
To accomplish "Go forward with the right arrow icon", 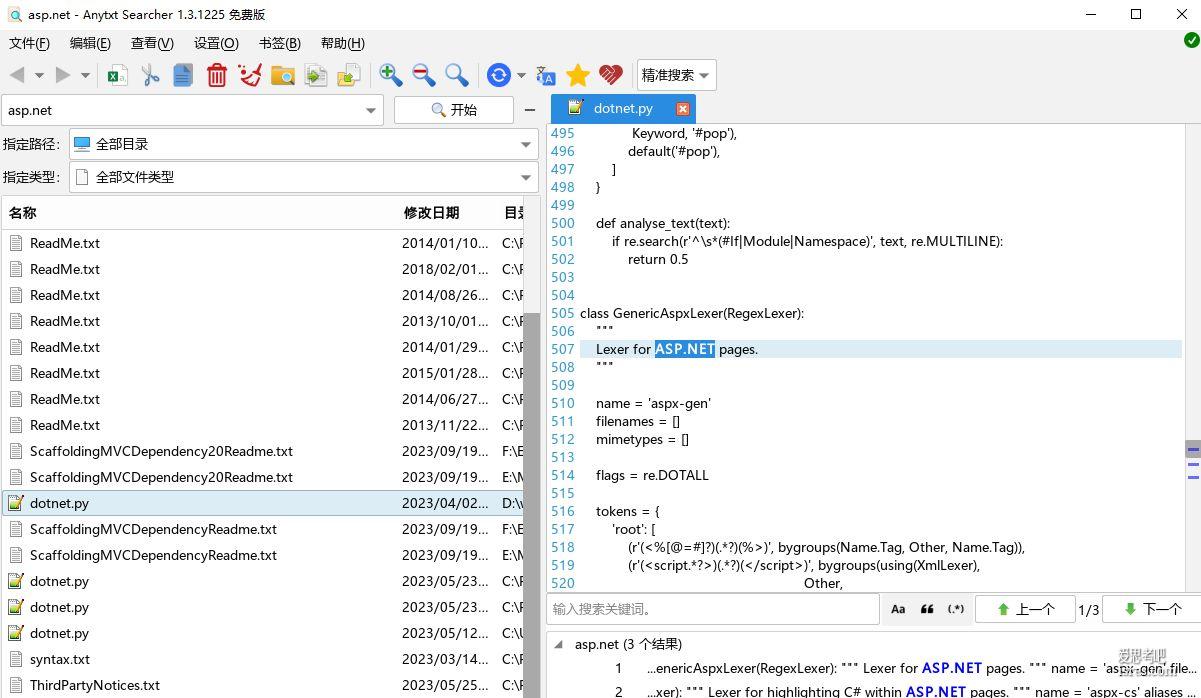I will pyautogui.click(x=62, y=75).
